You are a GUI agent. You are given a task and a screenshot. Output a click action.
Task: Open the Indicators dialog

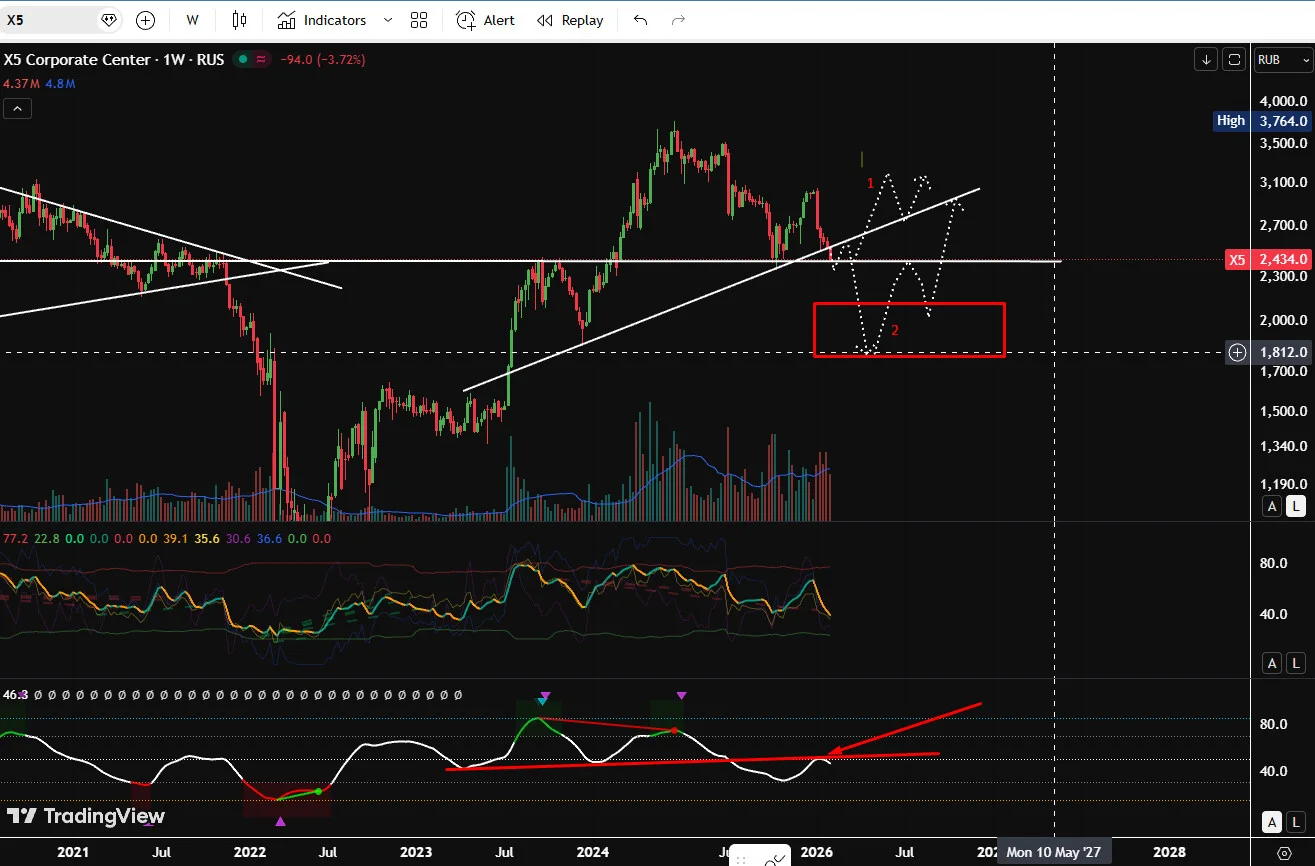[x=322, y=20]
